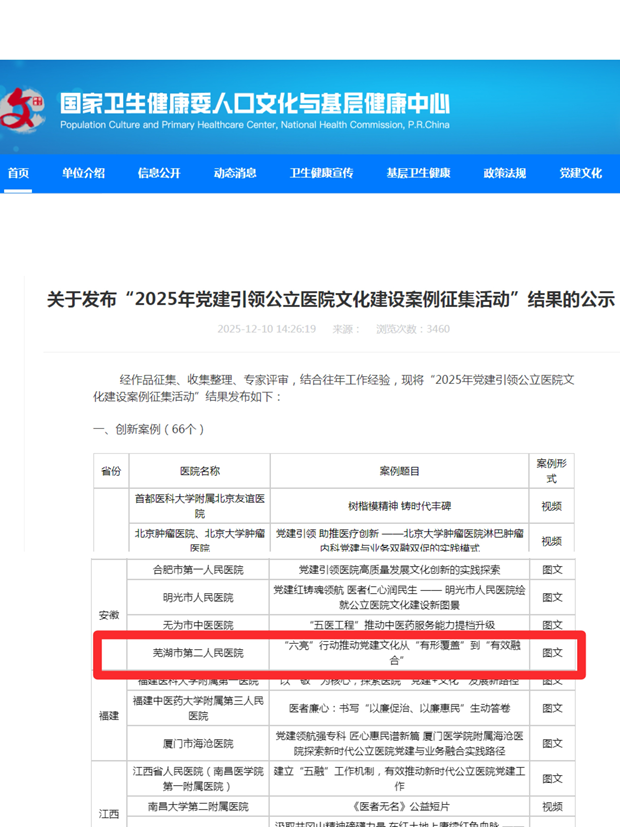Click the 福建 province cell
Image resolution: width=620 pixels, height=827 pixels.
(x=109, y=716)
